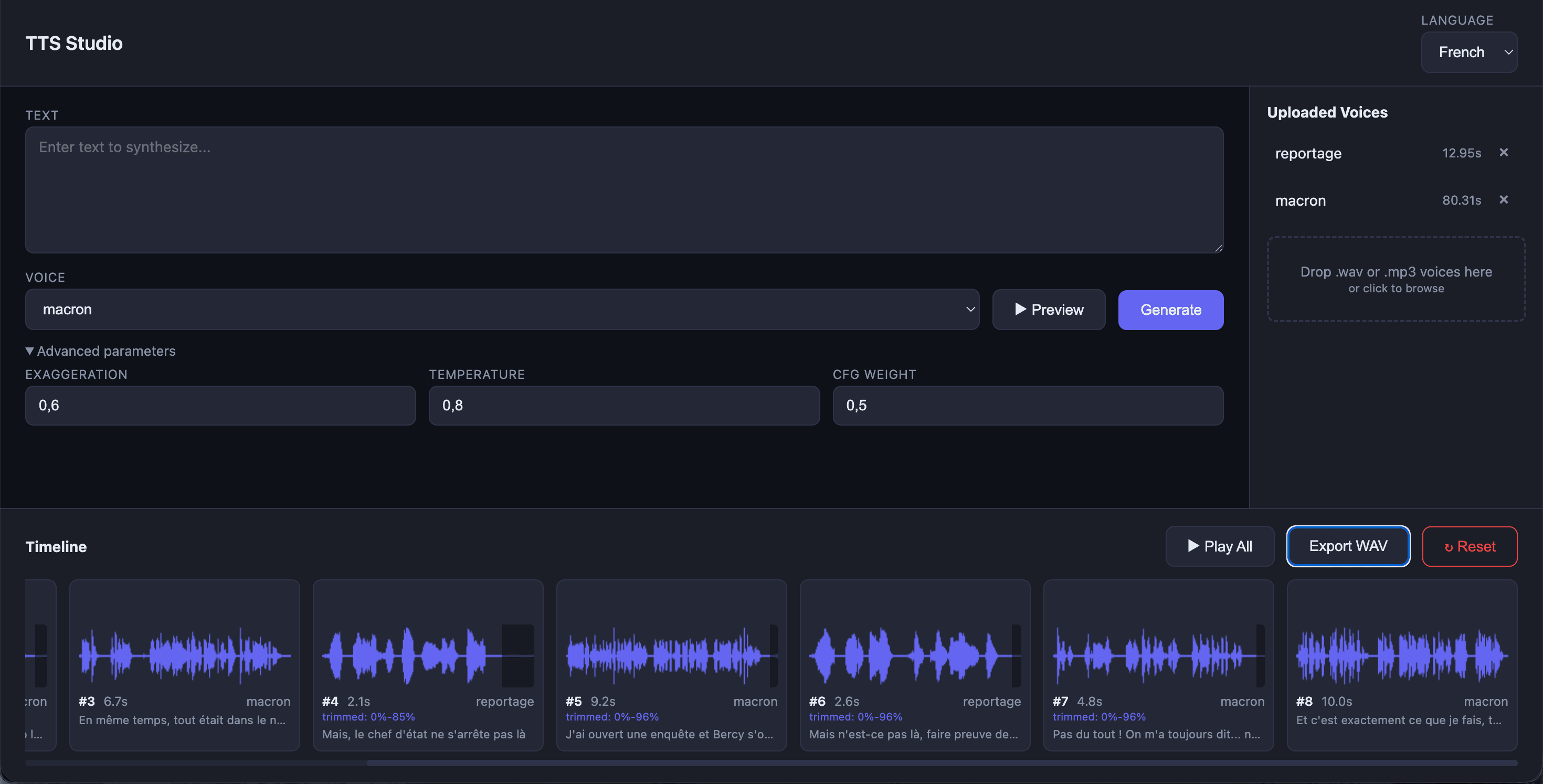
Task: Click the circular reset arrow icon
Action: 1449,546
